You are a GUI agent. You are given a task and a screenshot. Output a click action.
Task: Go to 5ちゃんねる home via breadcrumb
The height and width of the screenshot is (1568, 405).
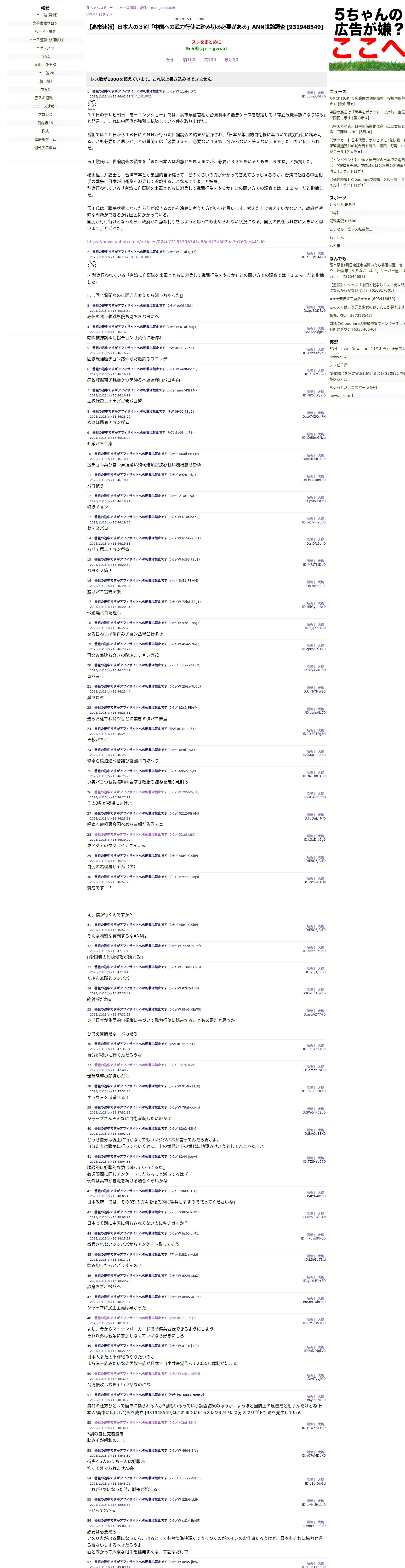pyautogui.click(x=96, y=8)
